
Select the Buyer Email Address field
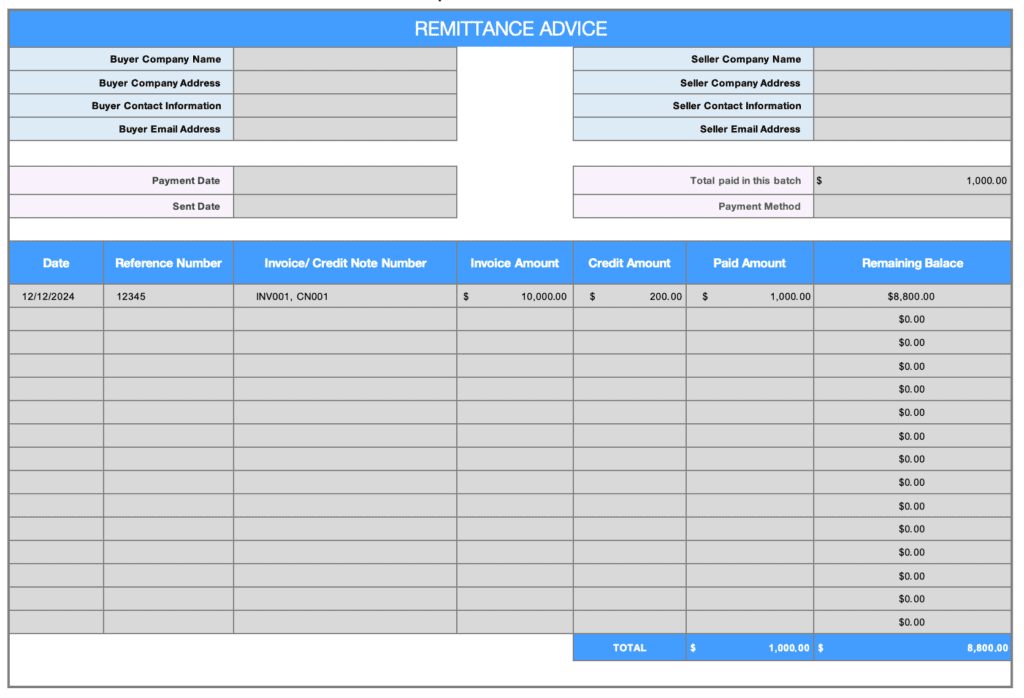tap(345, 129)
